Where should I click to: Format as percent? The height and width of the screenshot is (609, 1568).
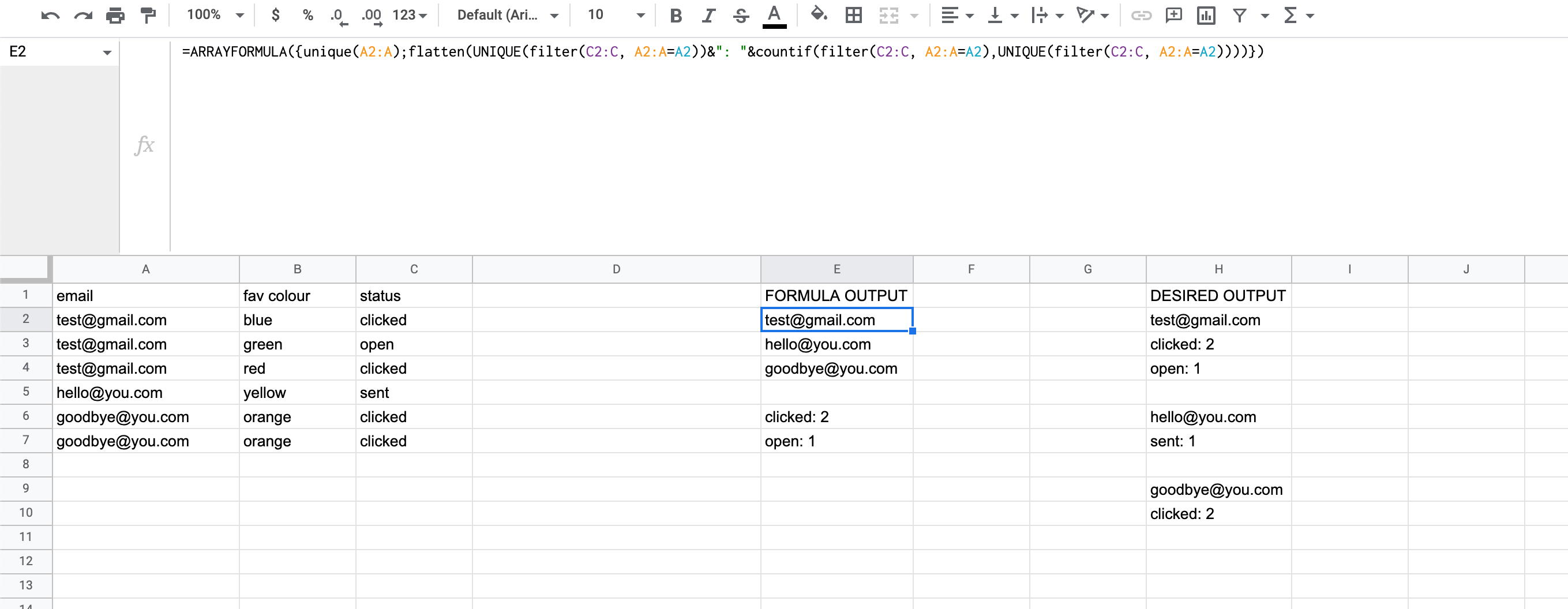(308, 15)
